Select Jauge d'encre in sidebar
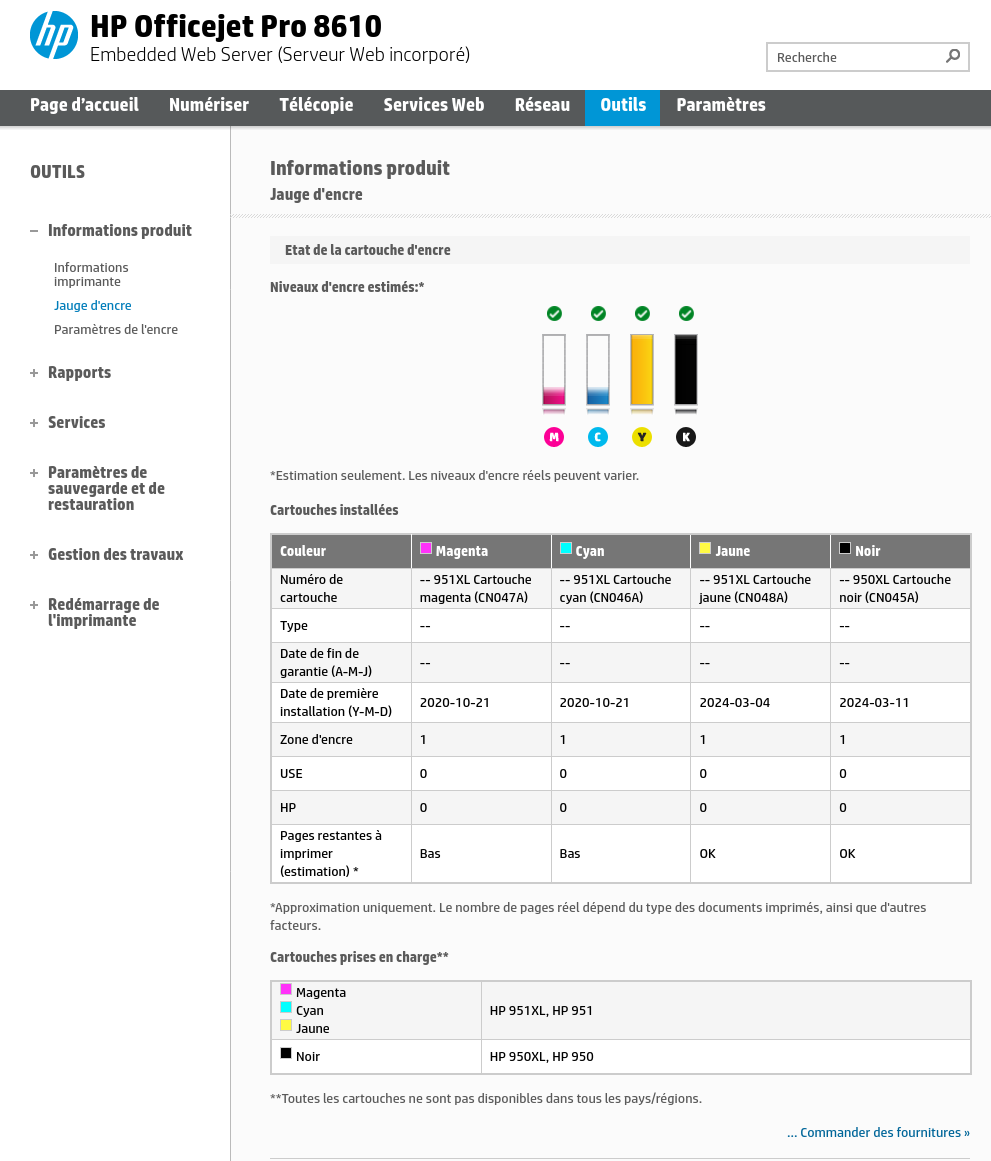This screenshot has width=991, height=1161. coord(93,305)
